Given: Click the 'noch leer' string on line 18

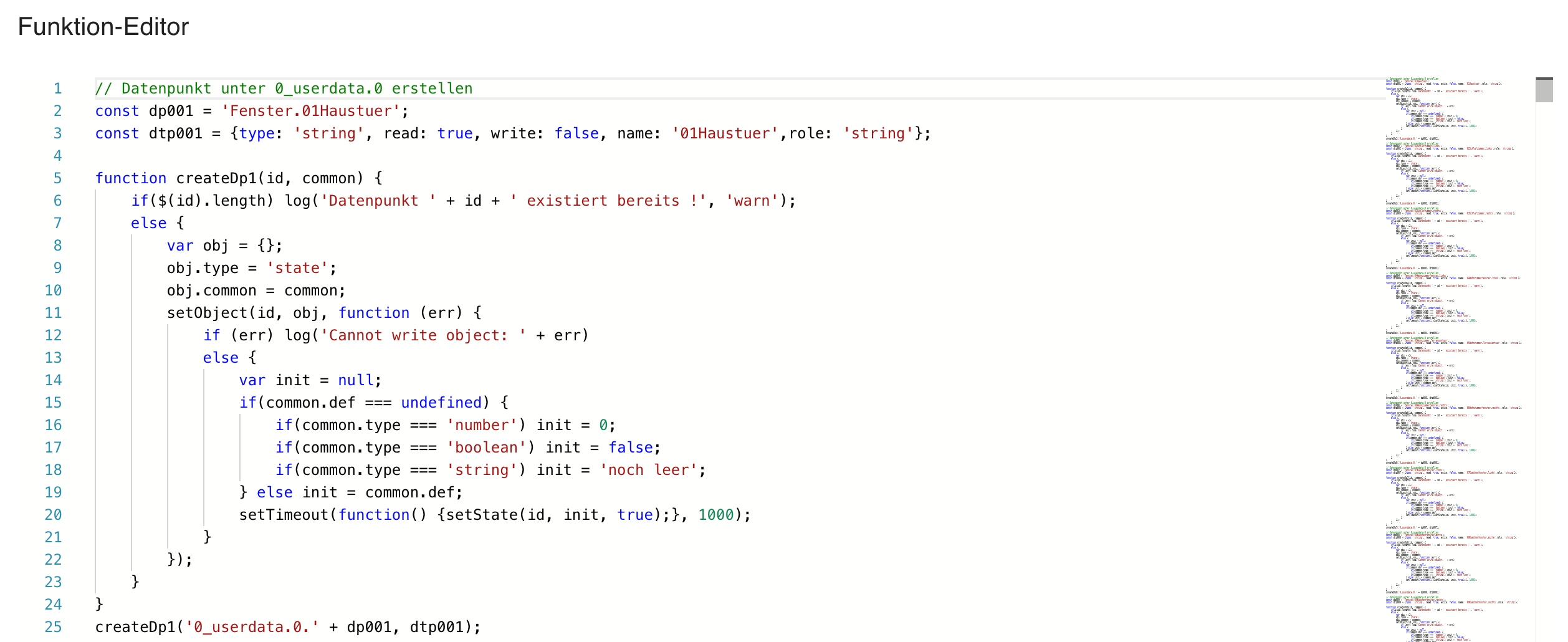Looking at the screenshot, I should click(x=648, y=470).
